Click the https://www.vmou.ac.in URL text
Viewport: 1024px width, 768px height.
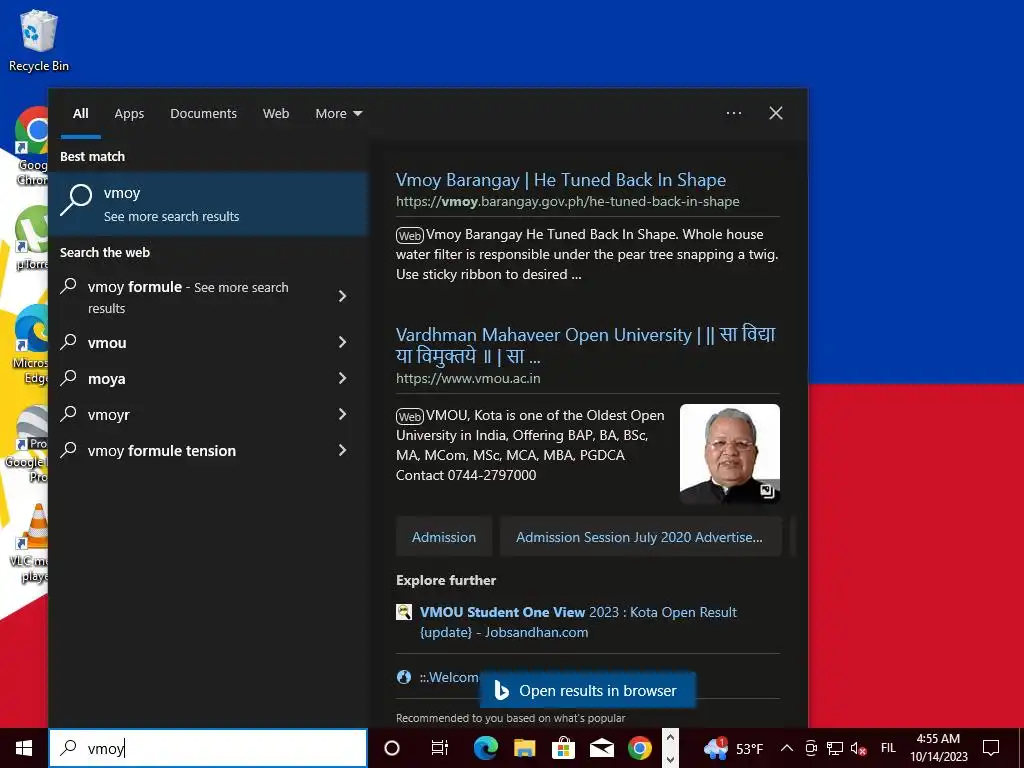(468, 378)
